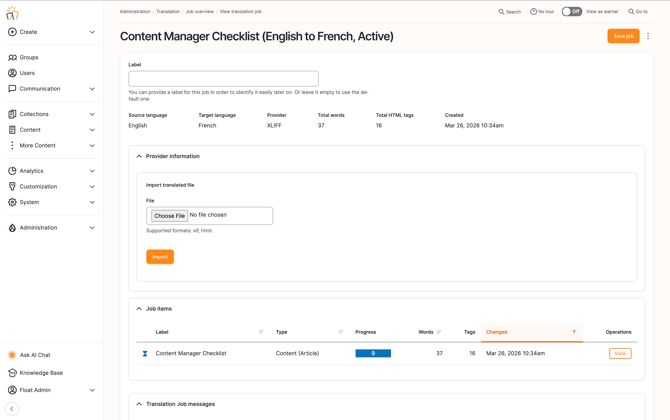This screenshot has height=420, width=670.
Task: Open Knowledge Base from sidebar
Action: click(x=41, y=373)
